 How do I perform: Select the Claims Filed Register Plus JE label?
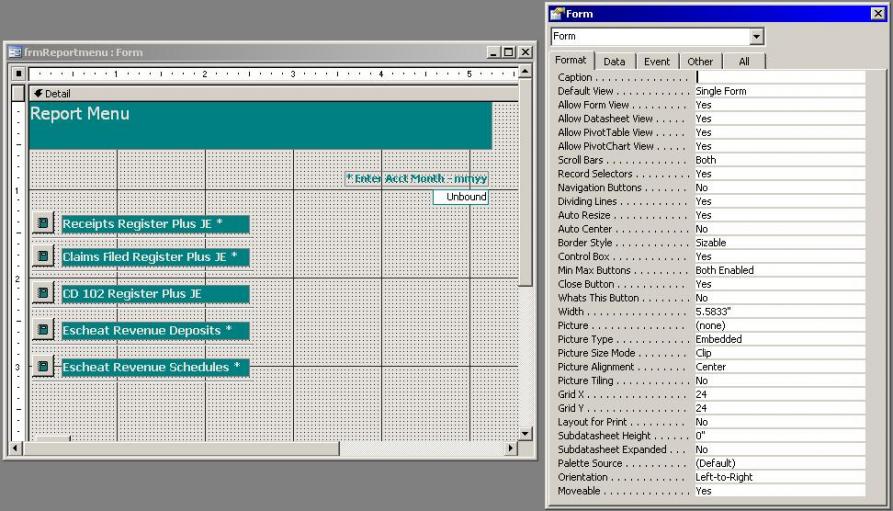pyautogui.click(x=155, y=257)
